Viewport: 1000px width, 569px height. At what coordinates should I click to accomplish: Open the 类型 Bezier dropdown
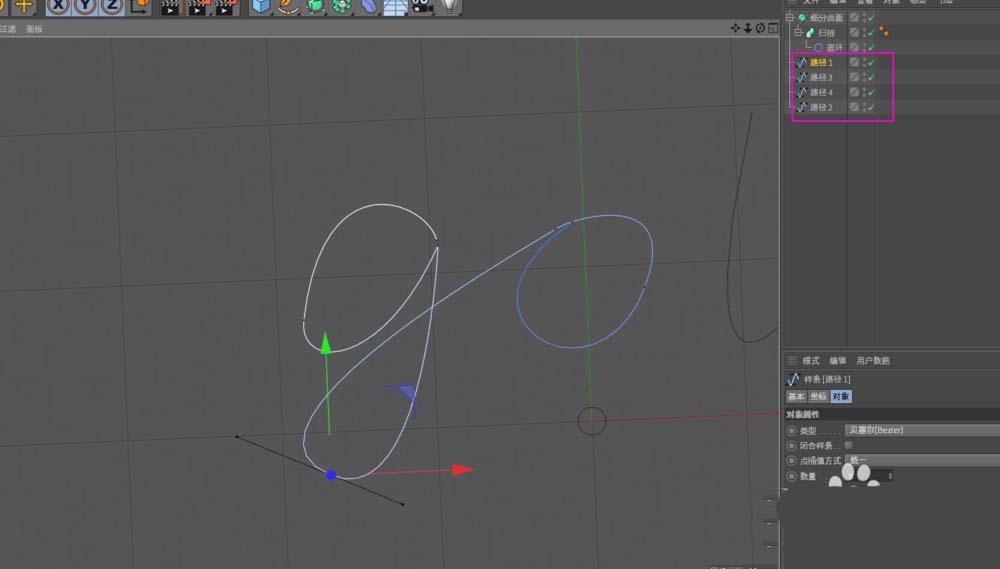(920, 430)
